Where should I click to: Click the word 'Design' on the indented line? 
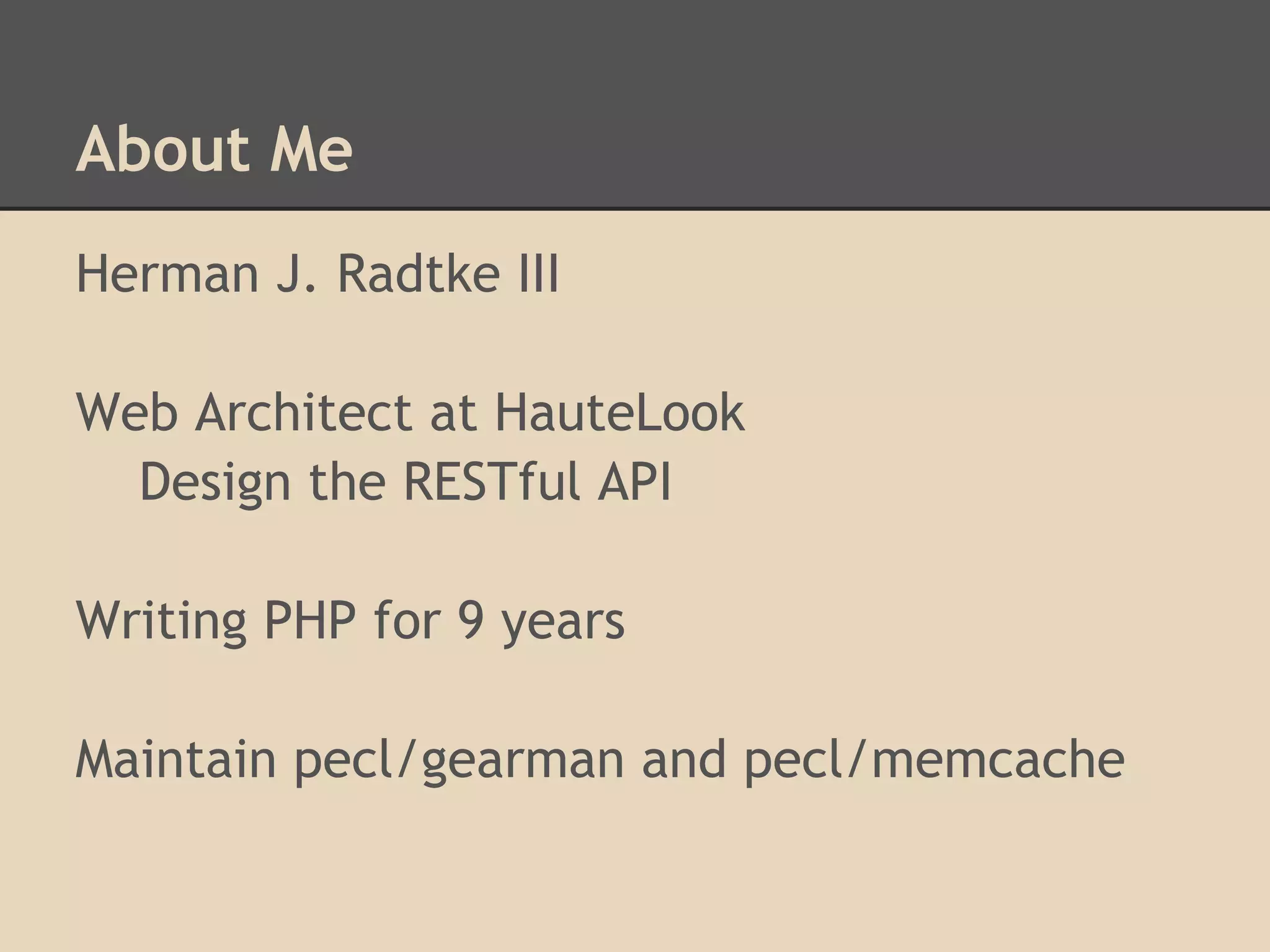[x=215, y=482]
